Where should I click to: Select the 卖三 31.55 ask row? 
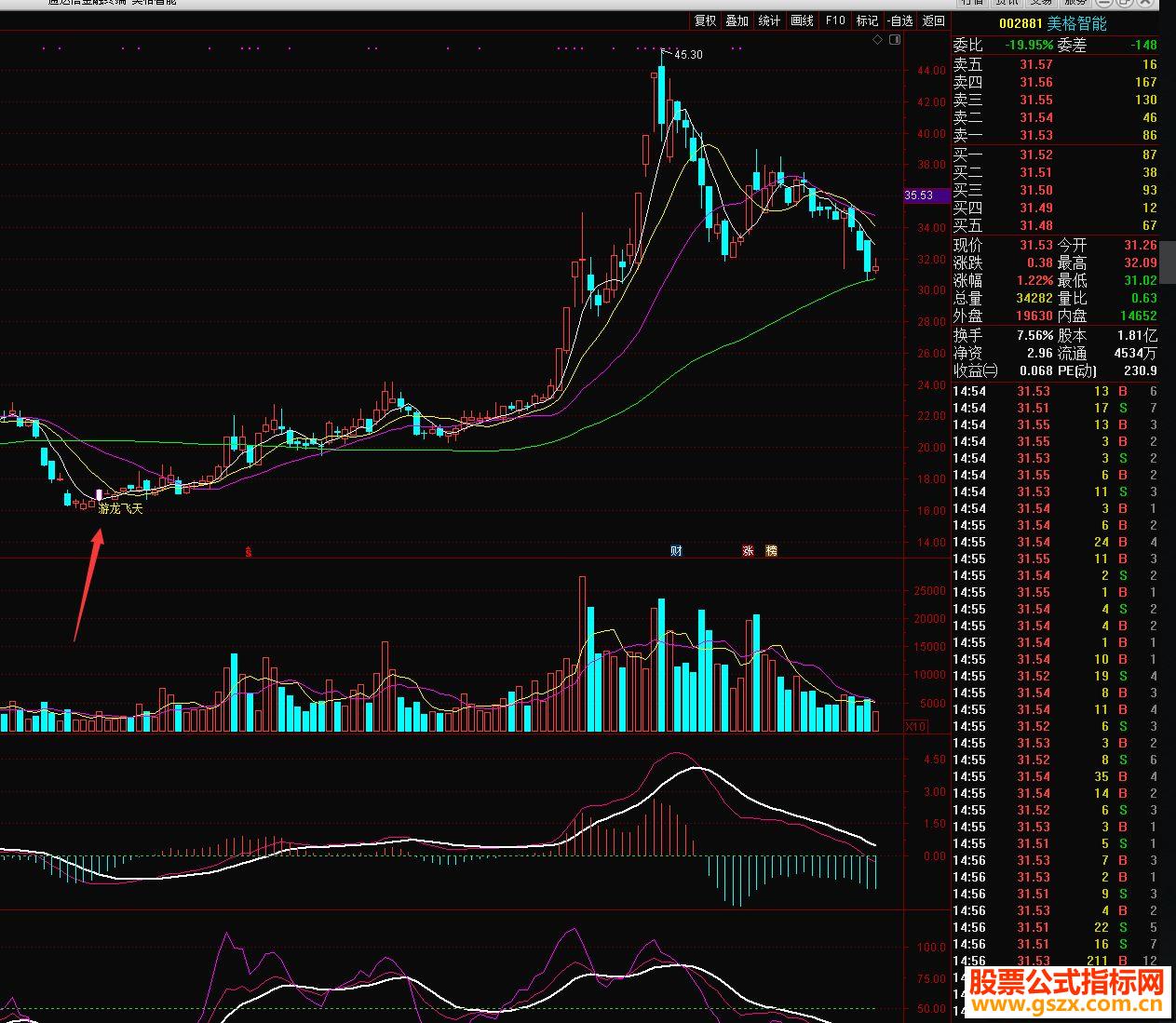point(1054,100)
